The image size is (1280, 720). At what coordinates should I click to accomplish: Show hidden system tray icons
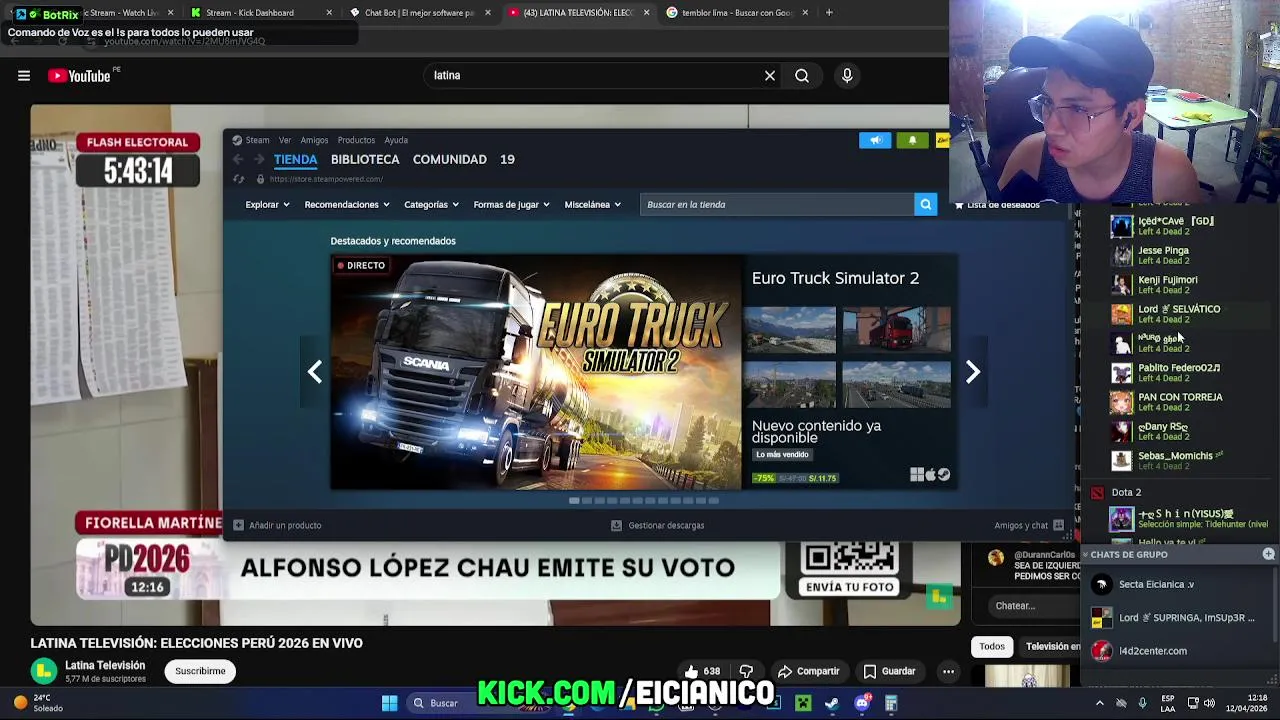coord(1100,703)
